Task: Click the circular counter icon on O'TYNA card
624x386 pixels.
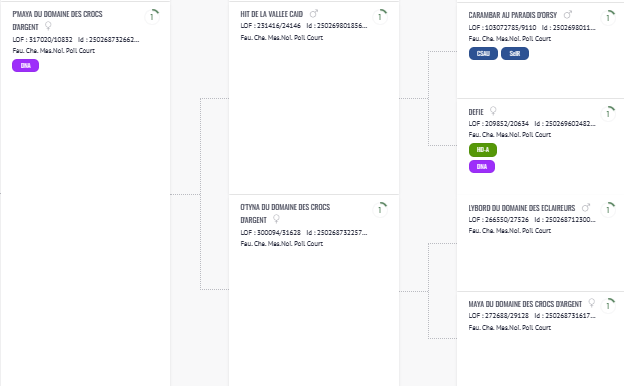Action: tap(380, 209)
